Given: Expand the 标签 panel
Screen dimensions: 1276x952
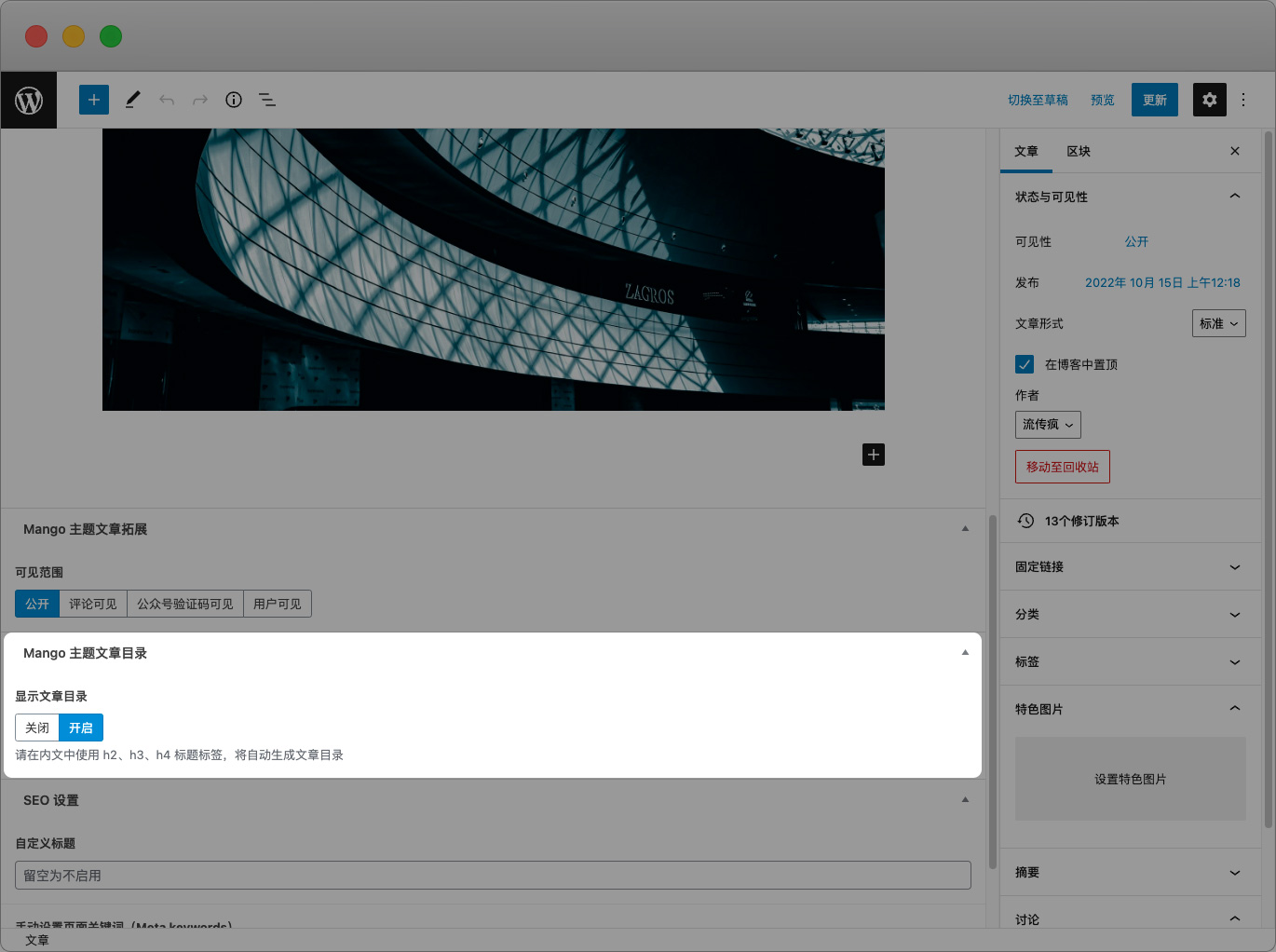Looking at the screenshot, I should click(x=1131, y=661).
